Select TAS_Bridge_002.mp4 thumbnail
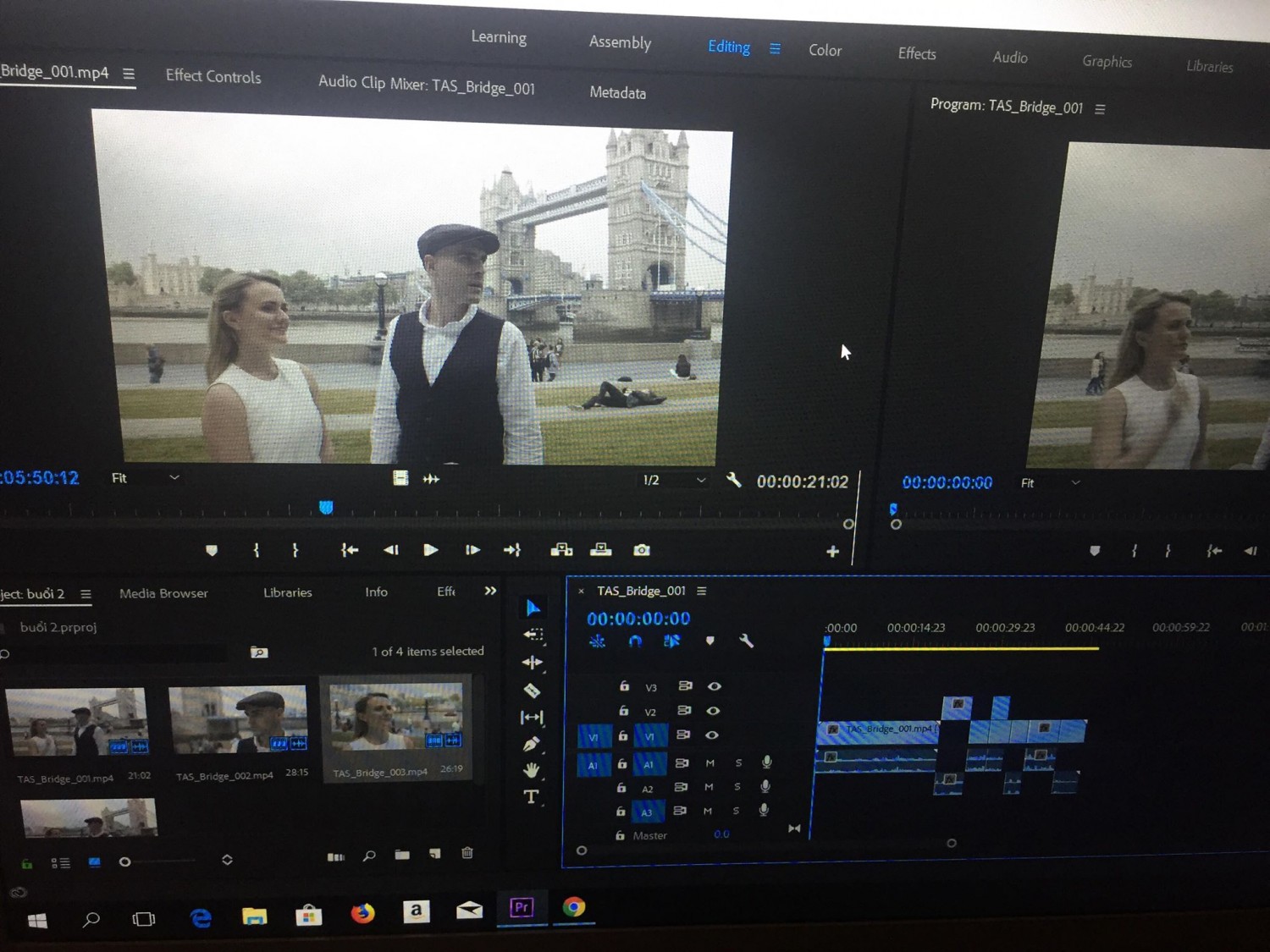The height and width of the screenshot is (952, 1270). click(238, 719)
